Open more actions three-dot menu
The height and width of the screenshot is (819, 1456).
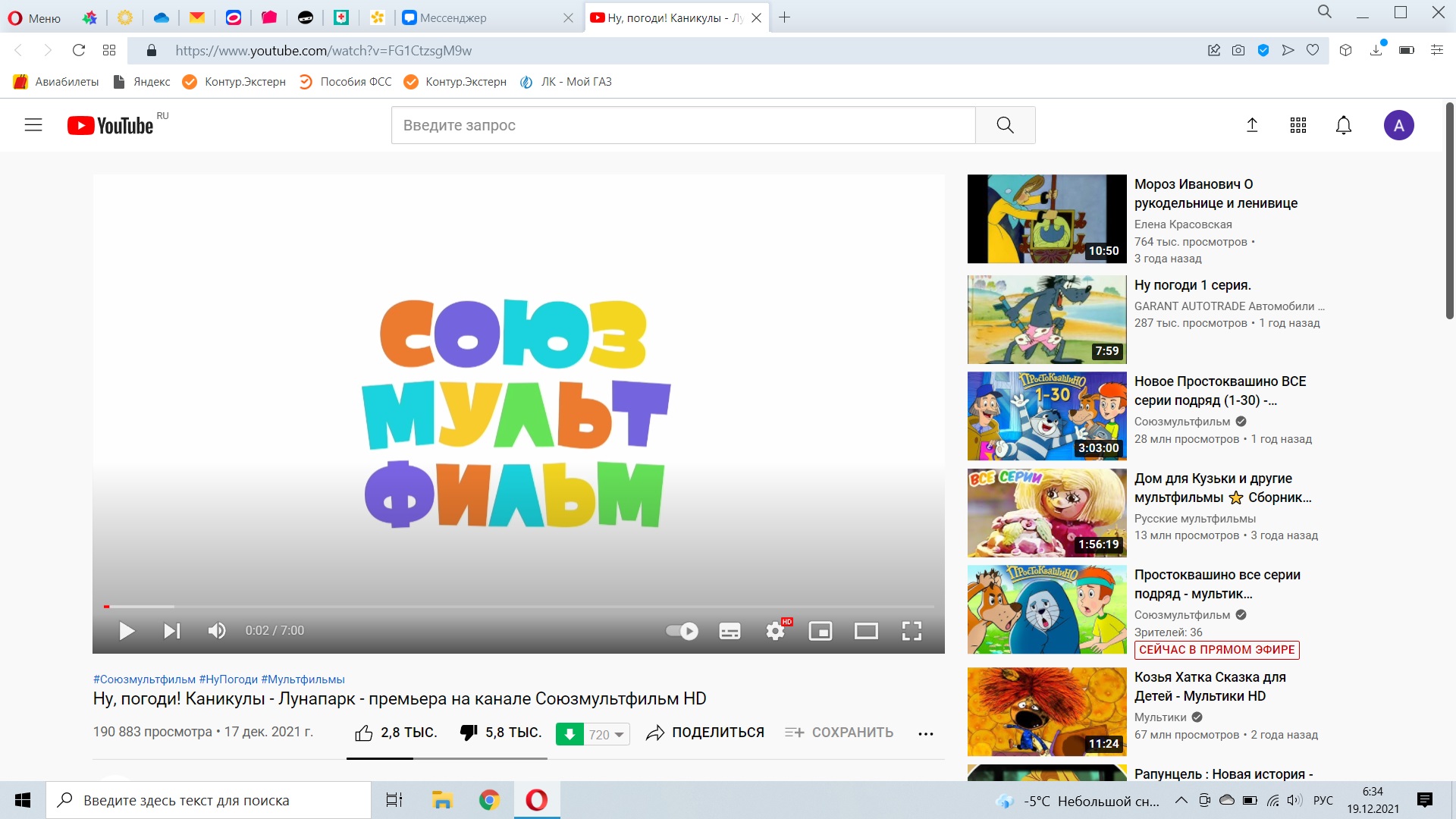click(x=925, y=733)
